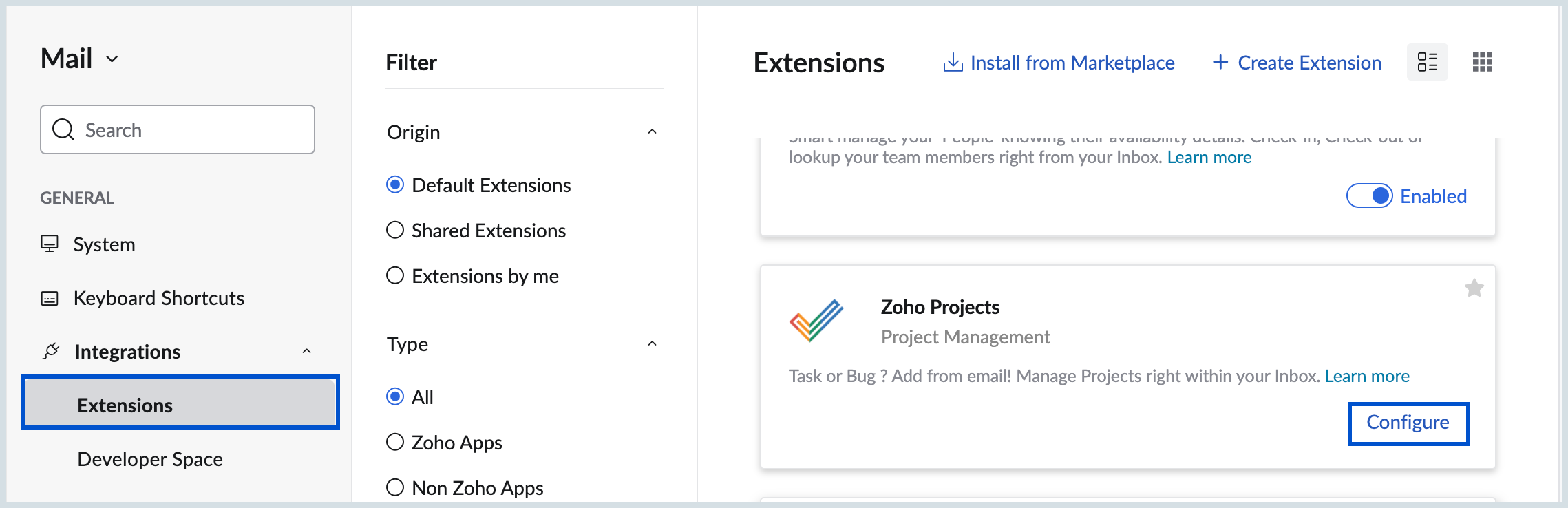Switch to list view layout icon

coord(1427,62)
